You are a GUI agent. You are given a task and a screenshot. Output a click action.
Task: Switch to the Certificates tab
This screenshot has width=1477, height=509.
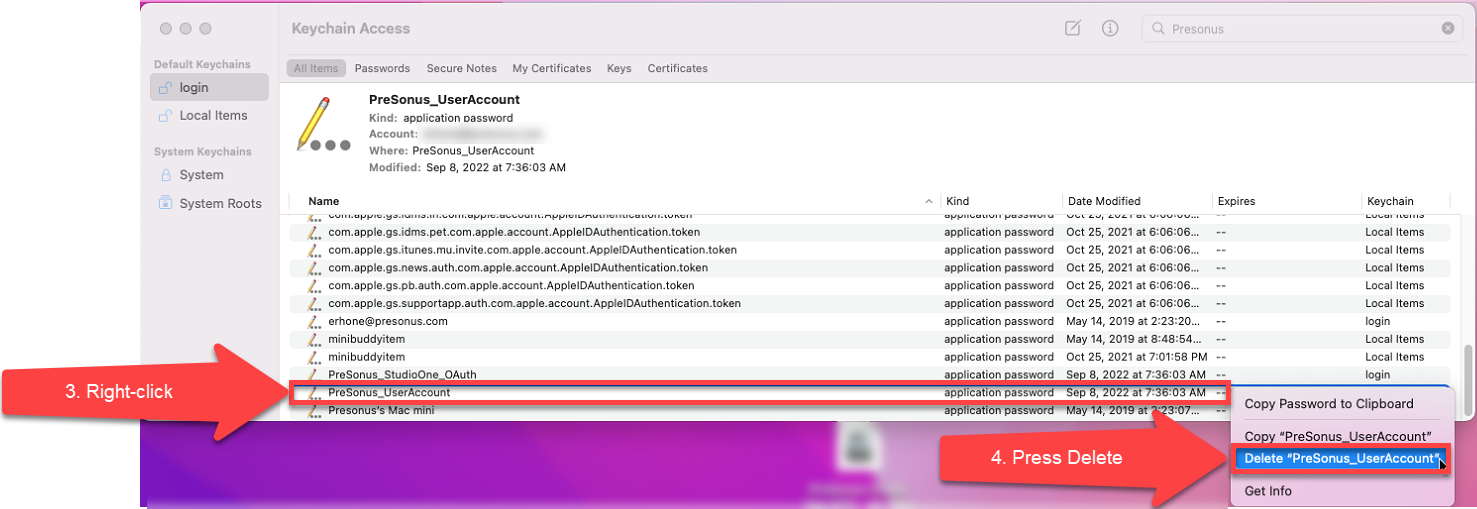(677, 68)
